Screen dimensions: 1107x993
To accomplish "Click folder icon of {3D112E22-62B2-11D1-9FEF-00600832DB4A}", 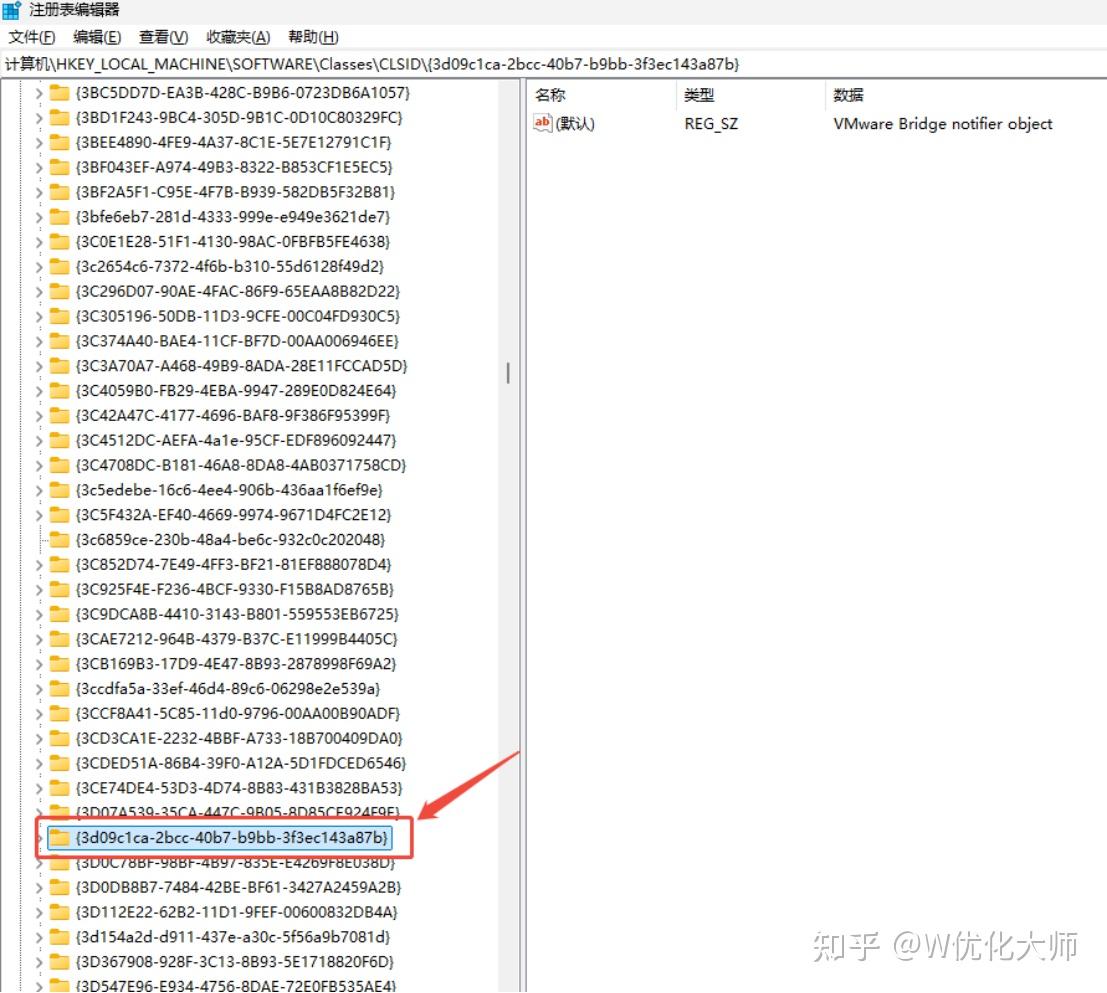I will [59, 912].
